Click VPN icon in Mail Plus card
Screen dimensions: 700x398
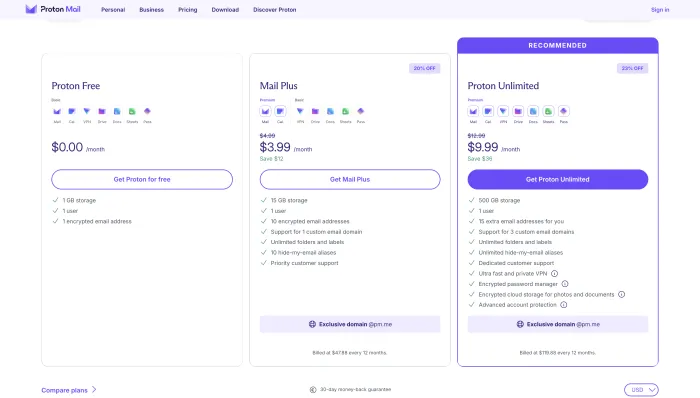[x=300, y=111]
